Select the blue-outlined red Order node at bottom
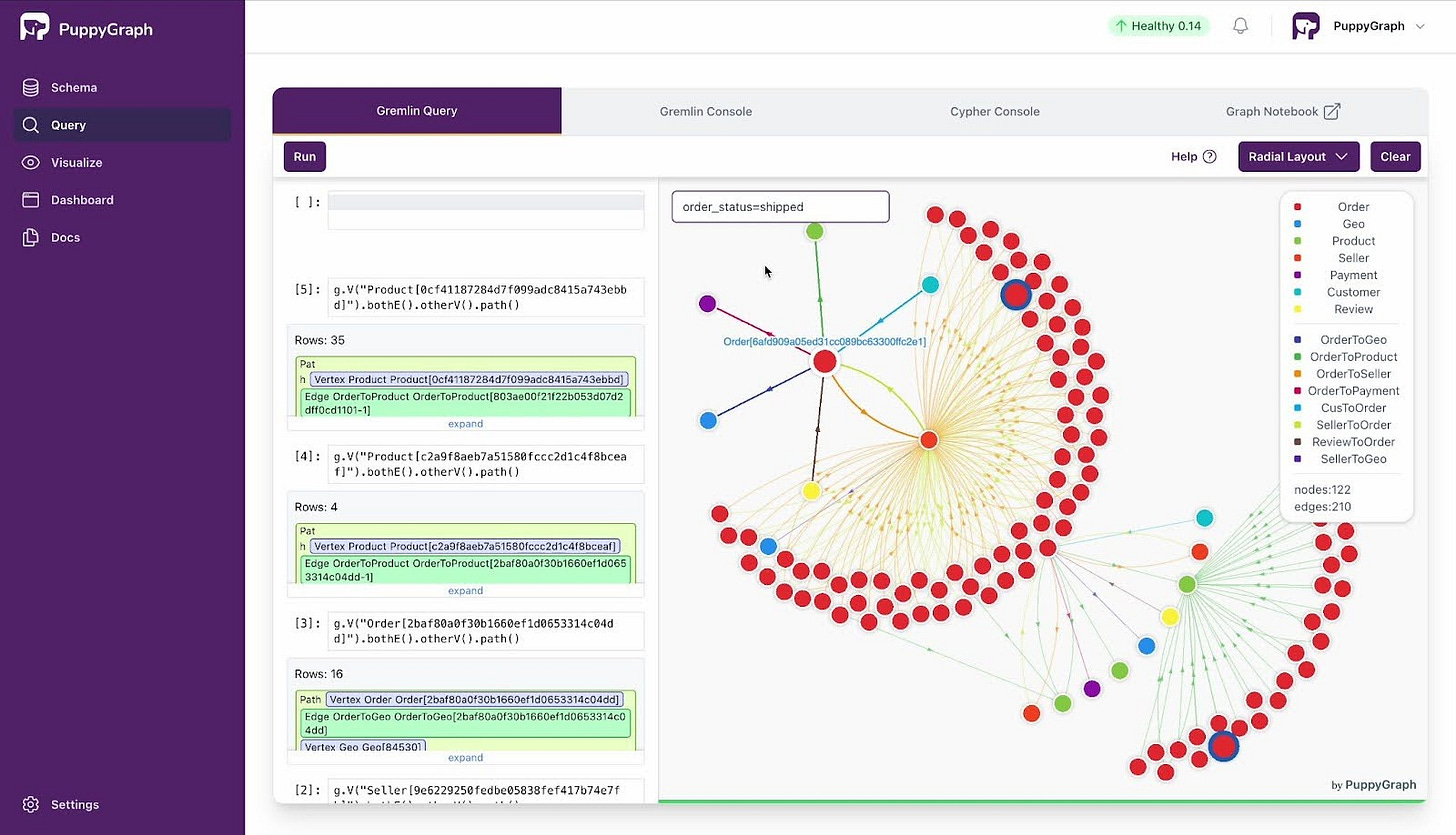This screenshot has height=835, width=1456. (1223, 746)
